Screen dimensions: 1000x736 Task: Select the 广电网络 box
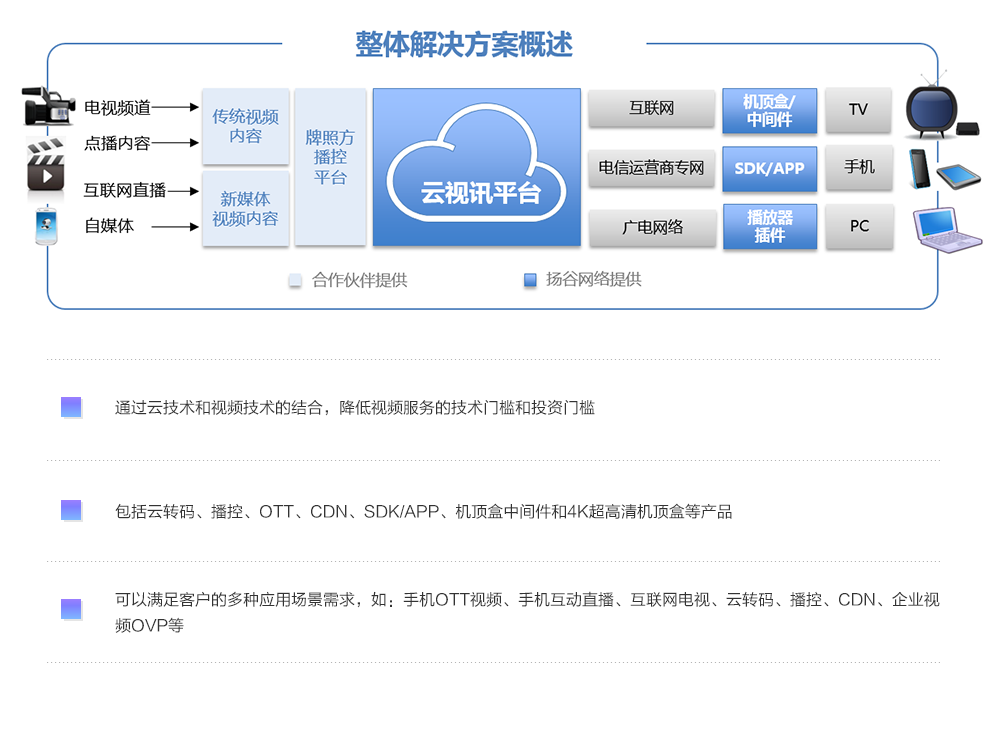coord(651,227)
